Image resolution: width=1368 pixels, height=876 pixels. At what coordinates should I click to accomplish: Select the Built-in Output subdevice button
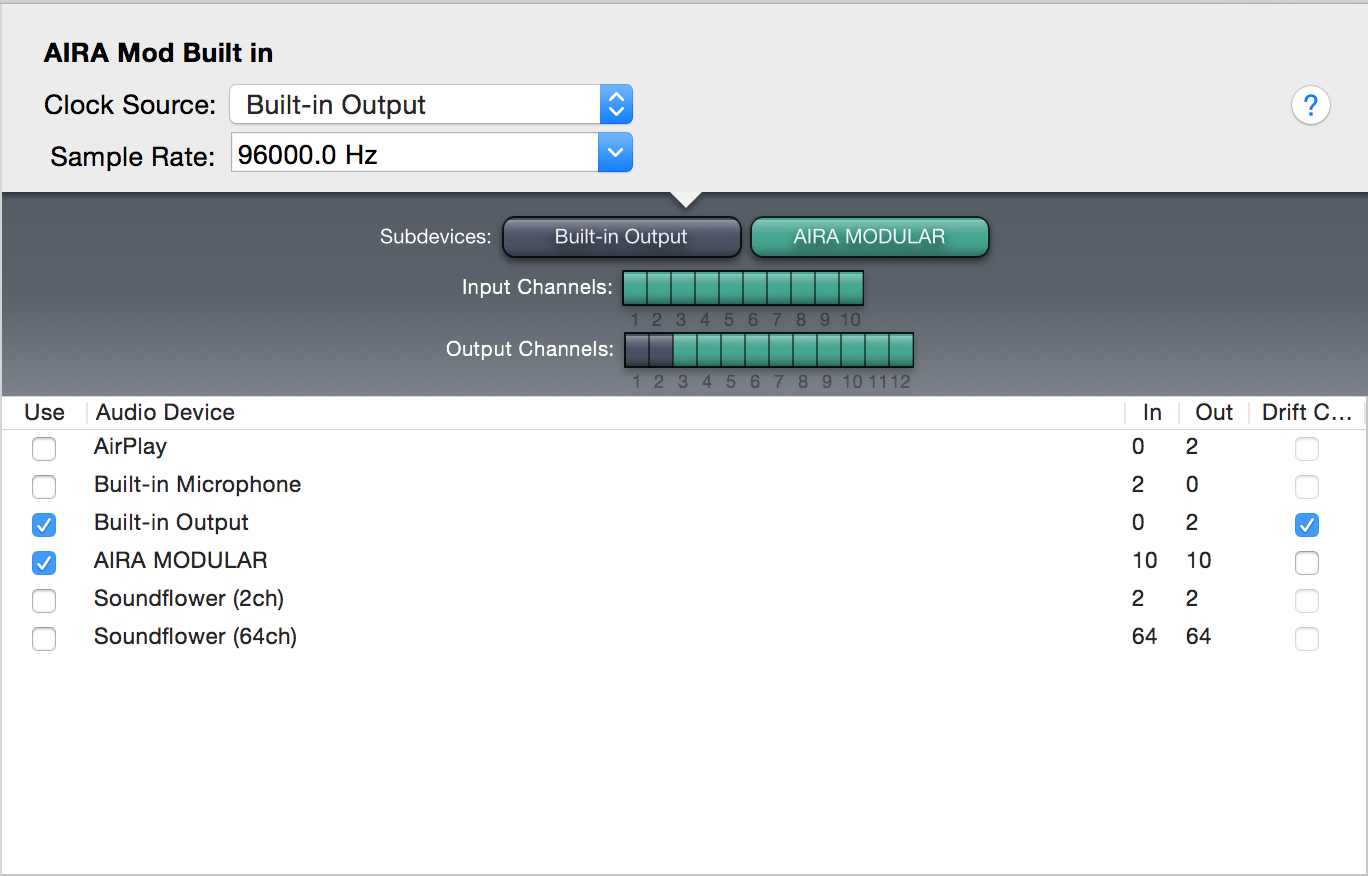[621, 237]
